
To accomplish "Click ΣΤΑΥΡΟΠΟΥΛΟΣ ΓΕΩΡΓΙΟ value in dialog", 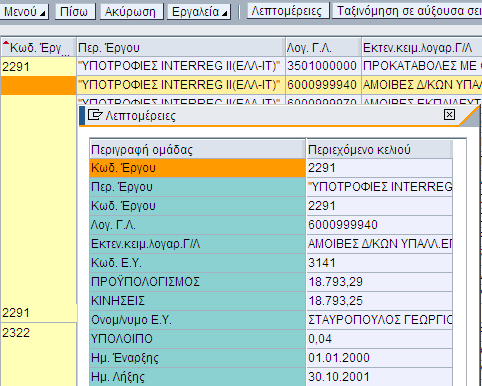I will [x=379, y=320].
